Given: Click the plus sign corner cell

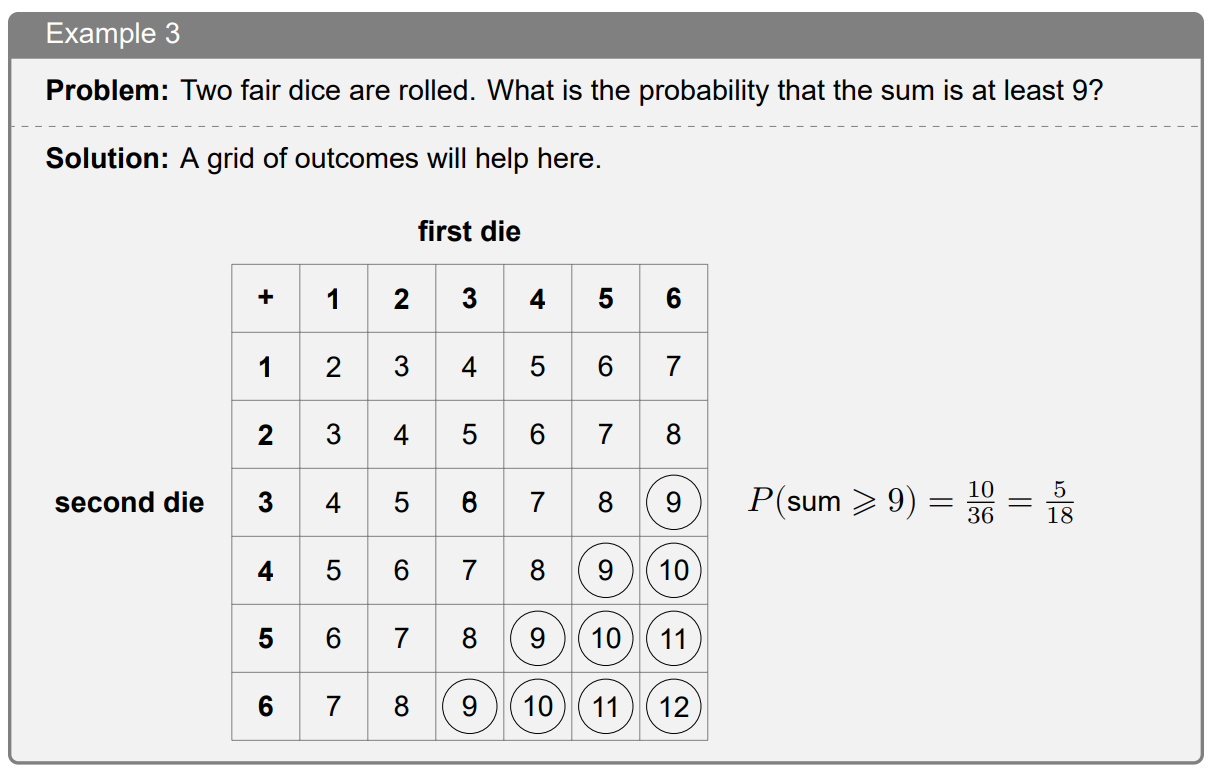Looking at the screenshot, I should pos(265,298).
